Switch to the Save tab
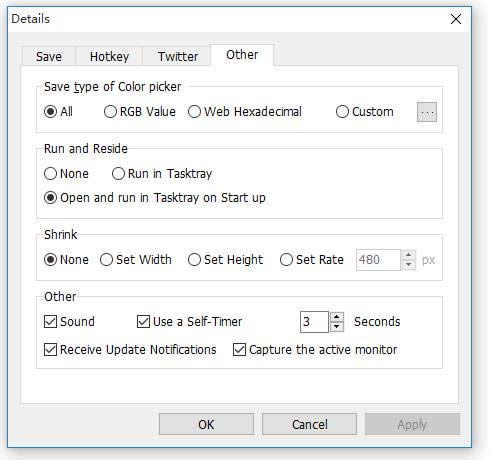 (49, 56)
